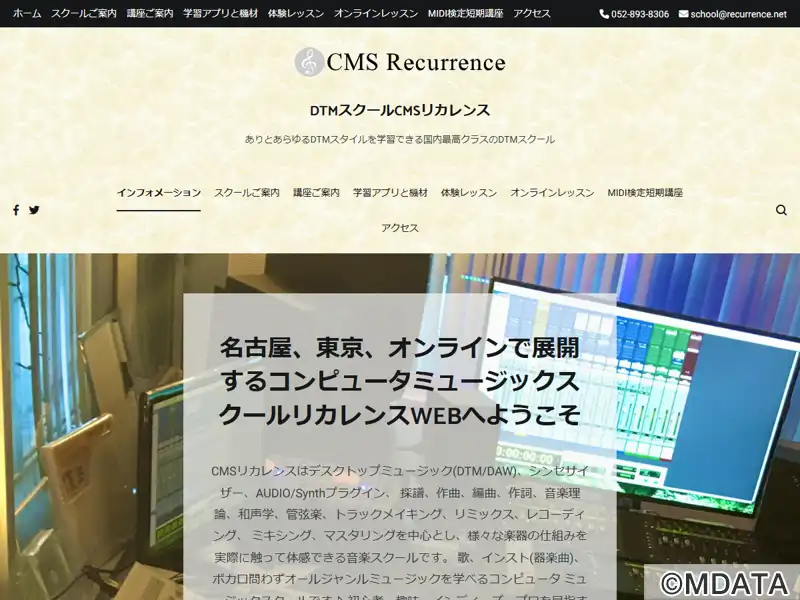
Task: Select 学習アプリと機材 in the main menu
Action: pos(390,193)
